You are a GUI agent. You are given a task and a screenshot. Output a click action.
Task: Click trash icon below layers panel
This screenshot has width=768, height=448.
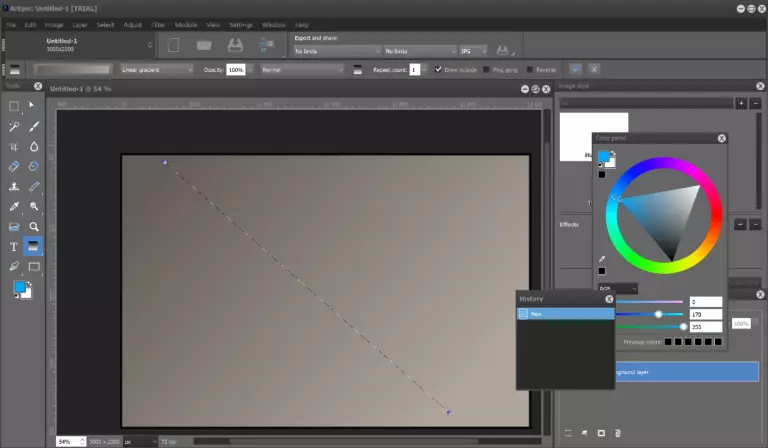pyautogui.click(x=618, y=433)
